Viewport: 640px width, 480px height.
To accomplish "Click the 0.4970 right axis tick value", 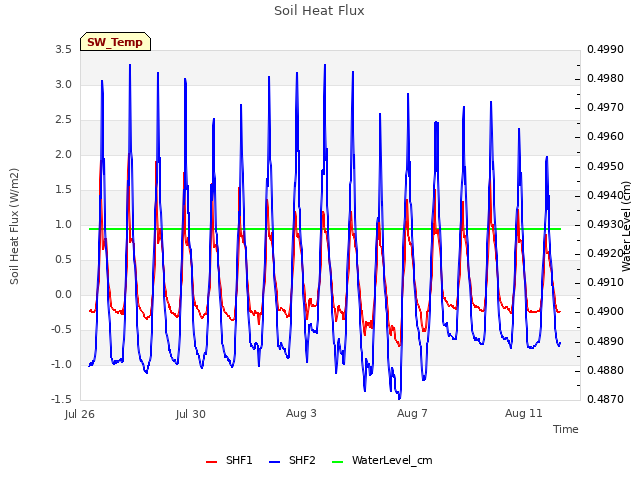I will click(605, 108).
